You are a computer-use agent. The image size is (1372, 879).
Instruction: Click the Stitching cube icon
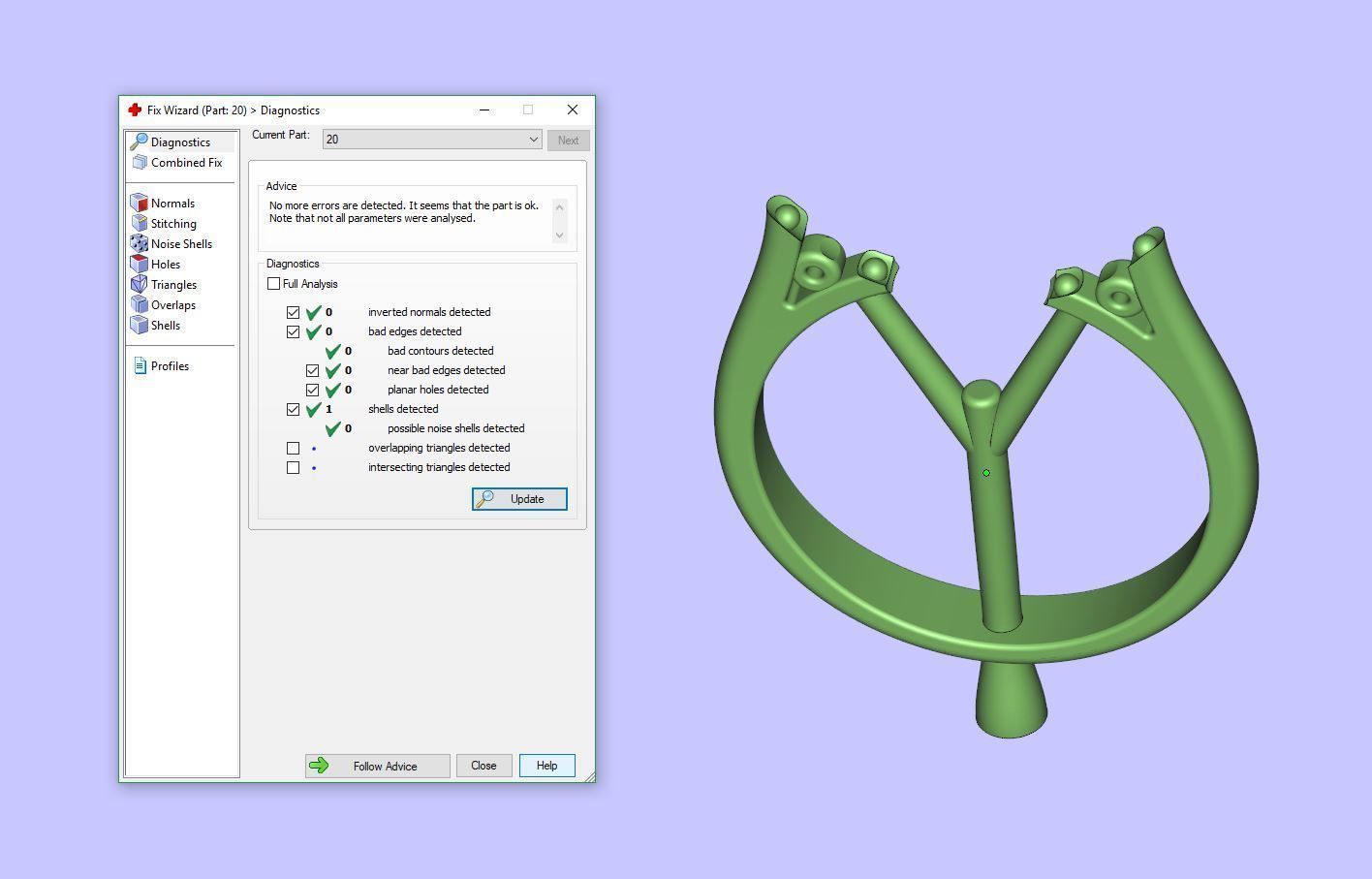pyautogui.click(x=140, y=224)
